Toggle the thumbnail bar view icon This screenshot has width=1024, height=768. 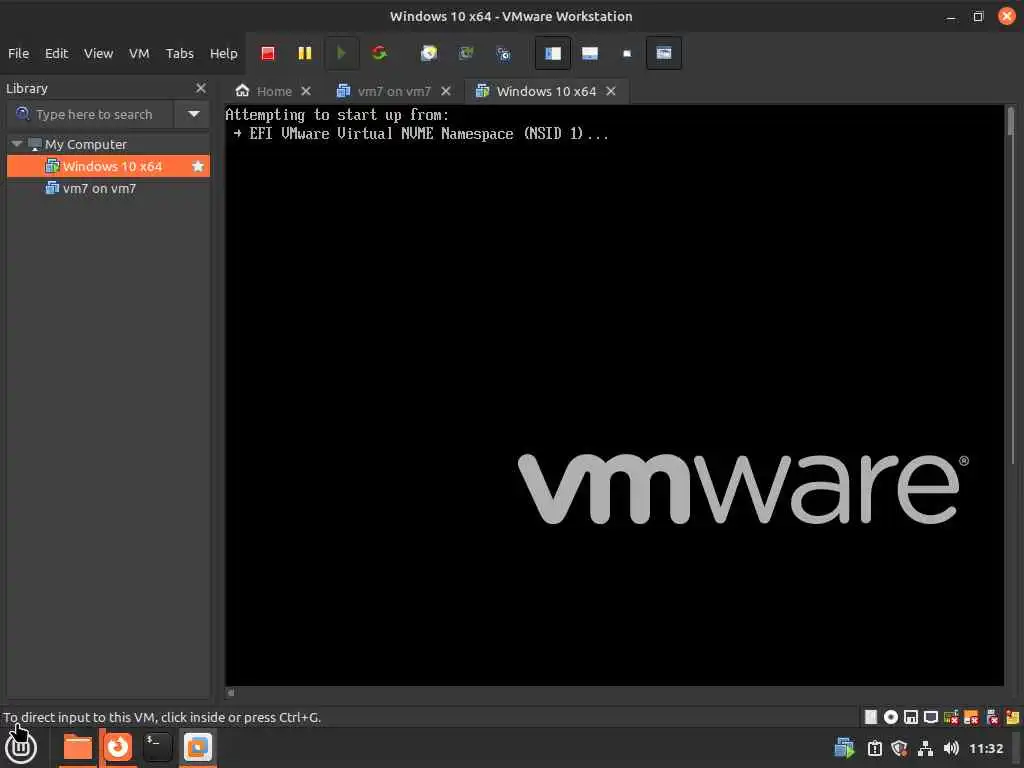(x=590, y=54)
